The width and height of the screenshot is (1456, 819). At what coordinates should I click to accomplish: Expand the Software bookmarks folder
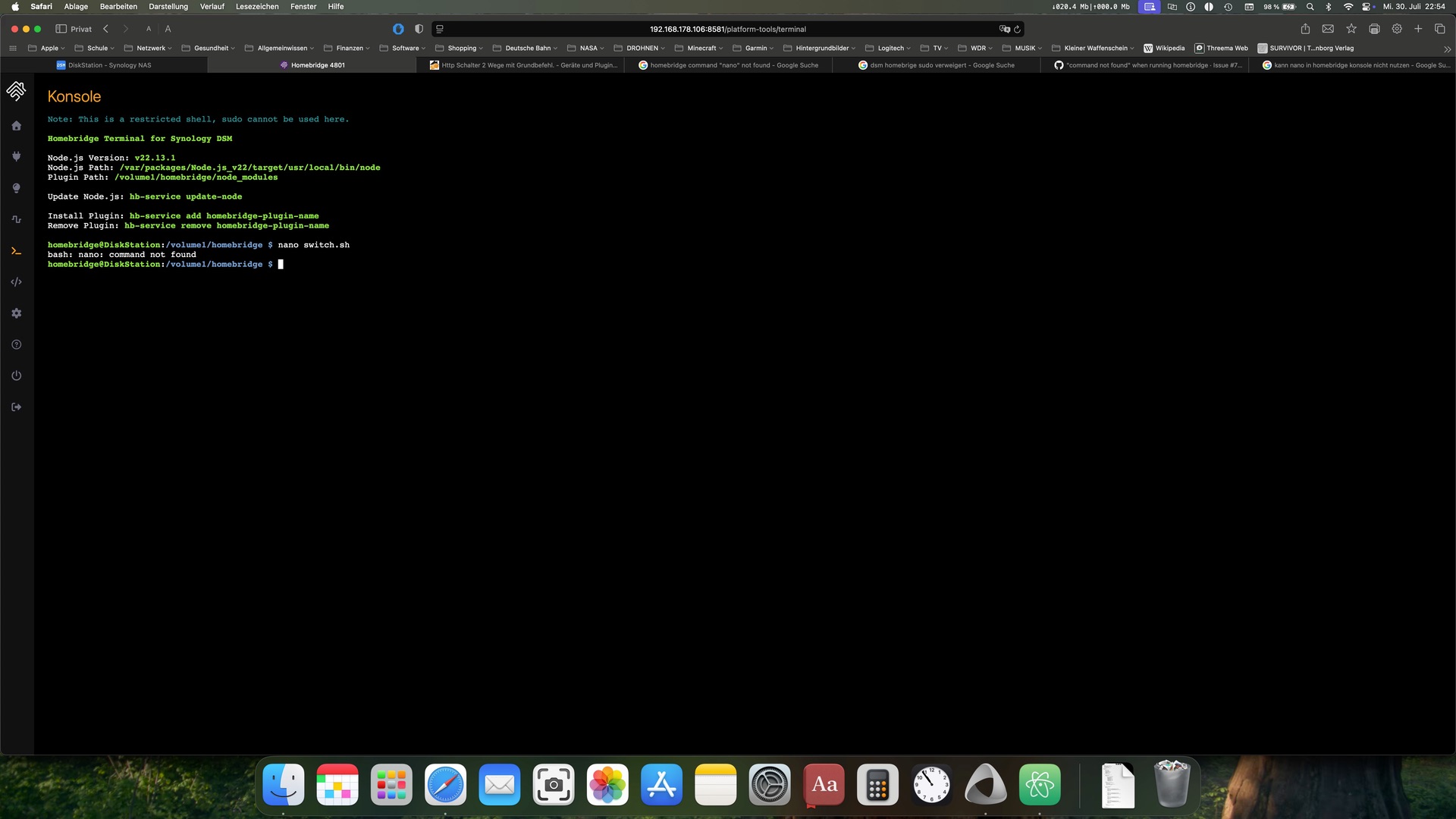pos(405,48)
